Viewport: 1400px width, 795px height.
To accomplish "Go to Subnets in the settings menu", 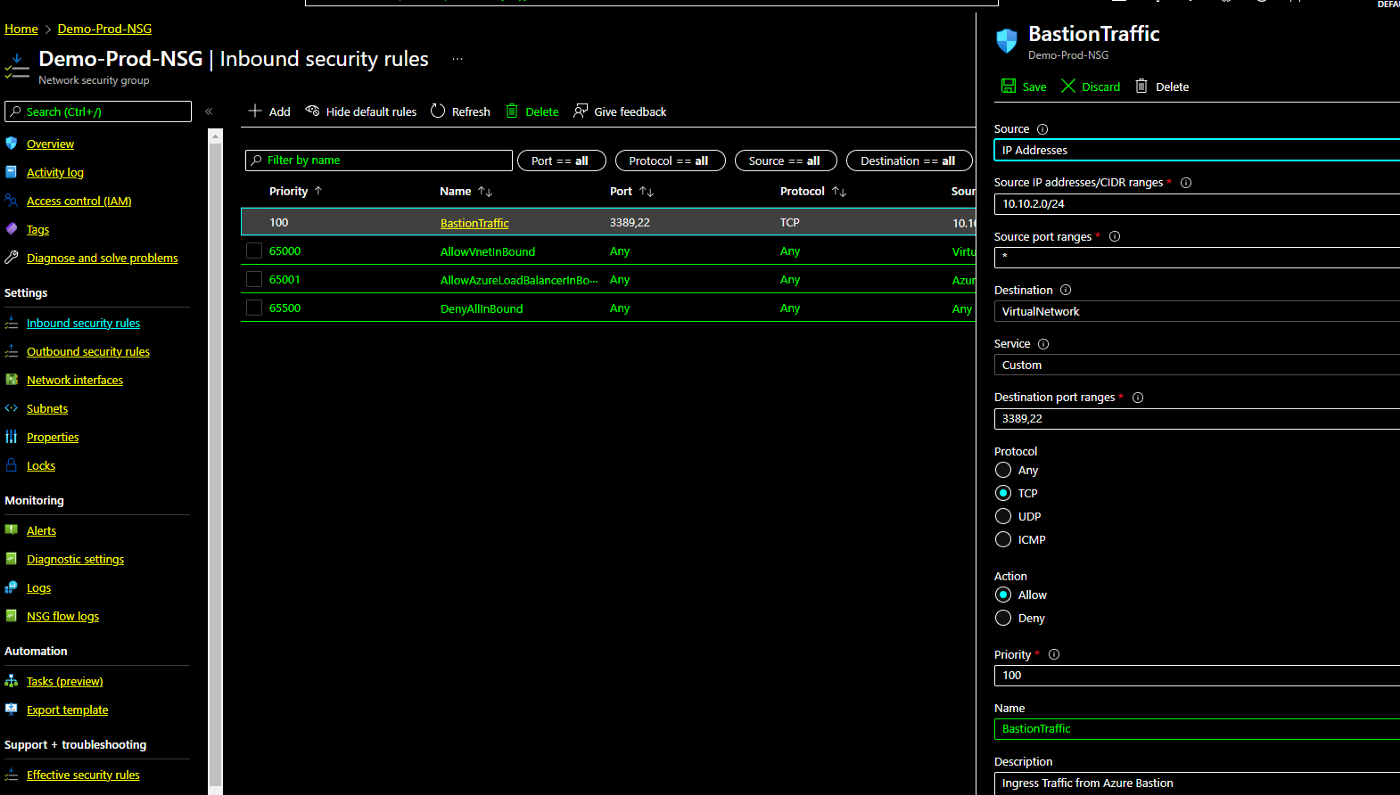I will (x=47, y=408).
